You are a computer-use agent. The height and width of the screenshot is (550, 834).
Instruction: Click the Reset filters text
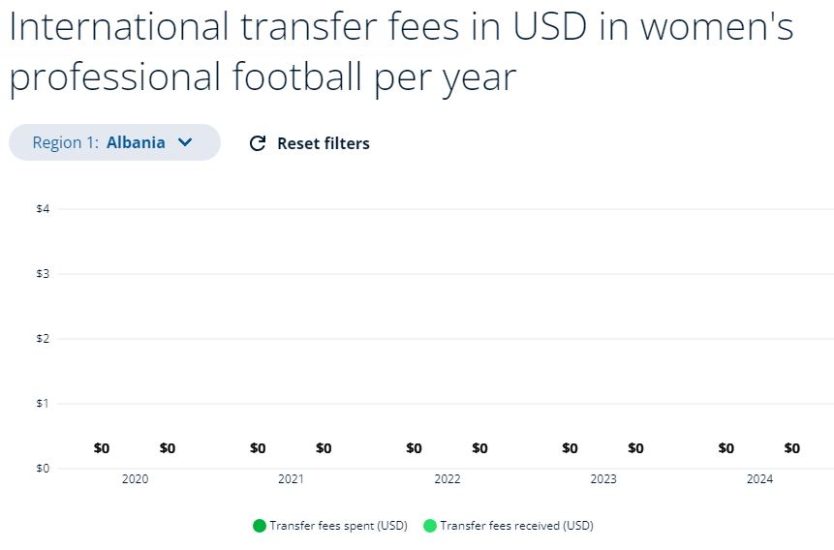pos(323,143)
